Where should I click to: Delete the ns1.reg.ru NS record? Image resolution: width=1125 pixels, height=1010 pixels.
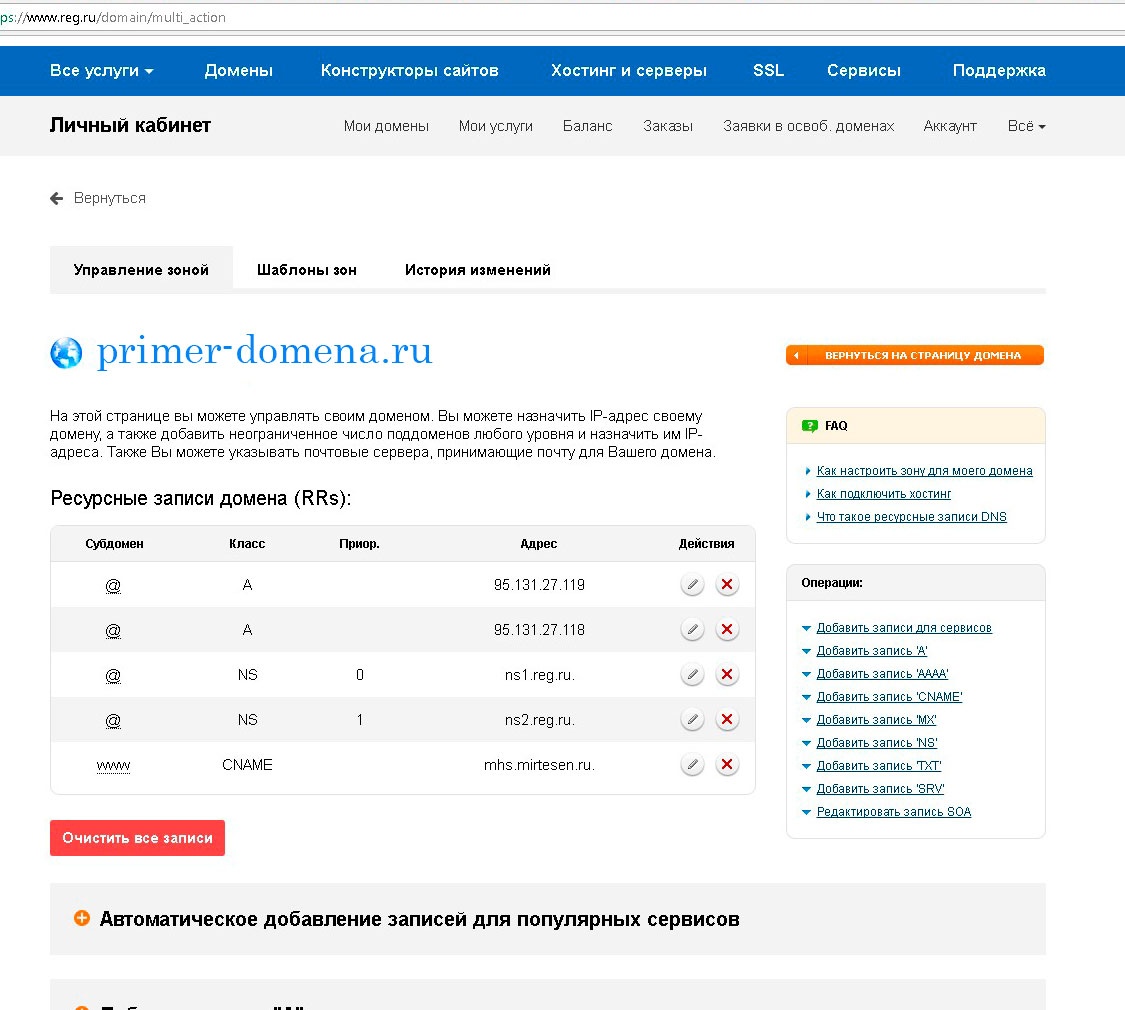click(727, 675)
